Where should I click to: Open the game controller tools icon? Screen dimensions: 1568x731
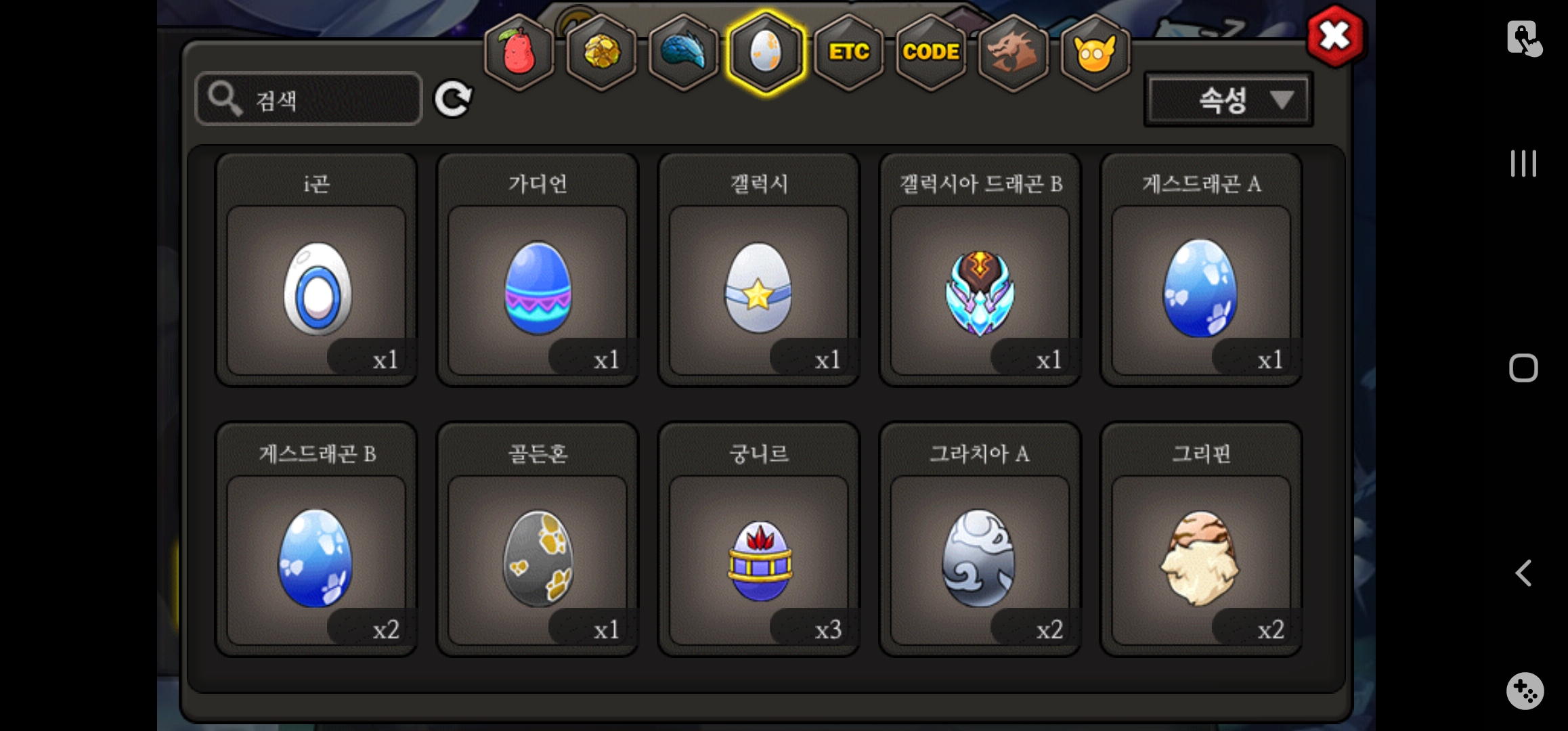coord(1525,691)
